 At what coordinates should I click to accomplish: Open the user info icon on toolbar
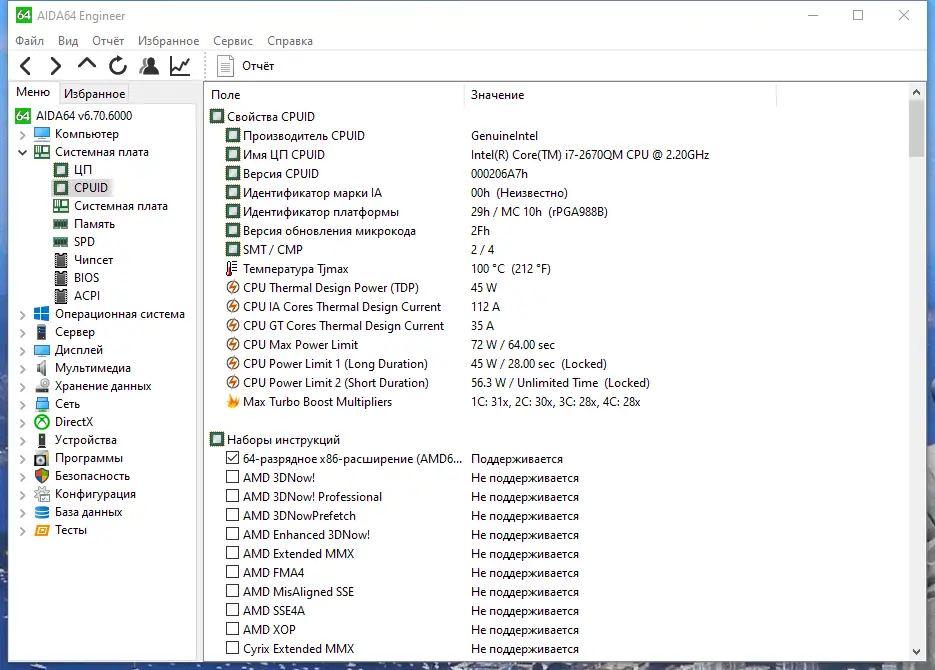pos(149,65)
